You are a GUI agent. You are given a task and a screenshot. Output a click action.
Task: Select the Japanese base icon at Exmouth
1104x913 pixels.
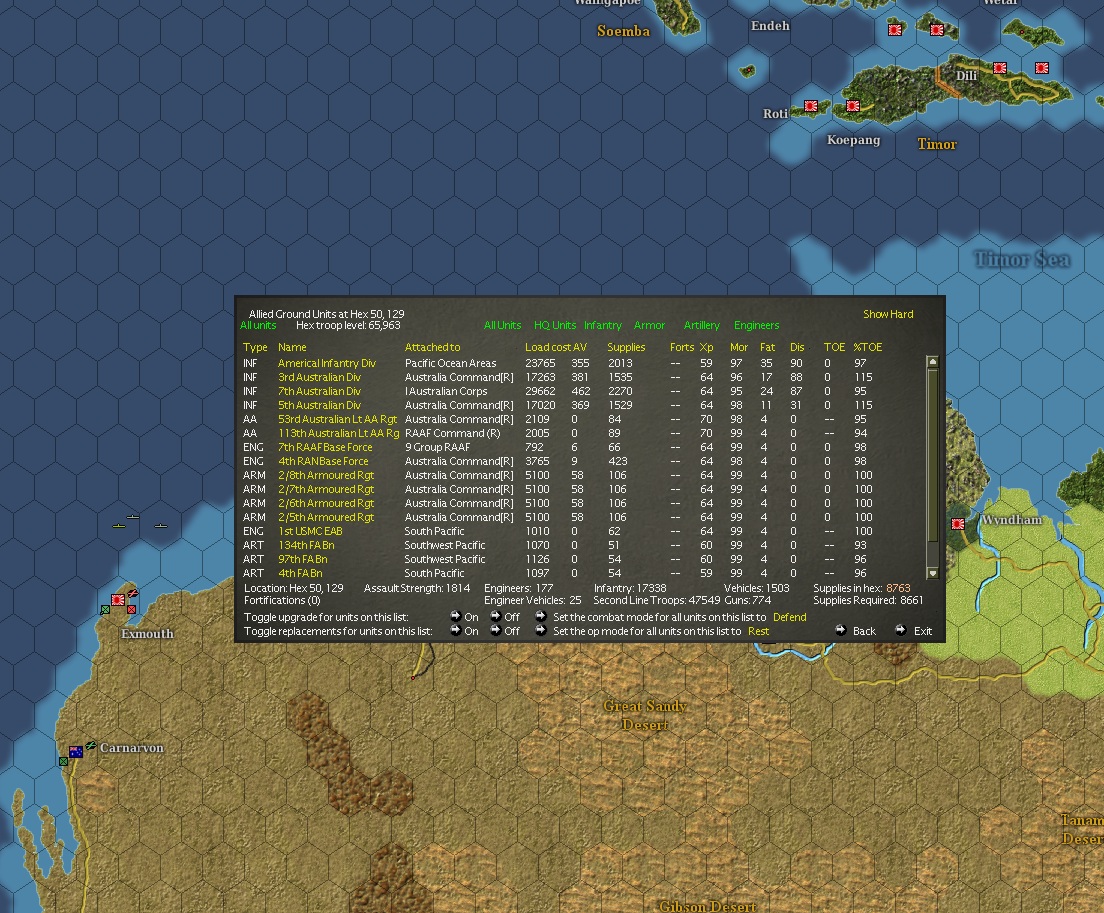118,600
